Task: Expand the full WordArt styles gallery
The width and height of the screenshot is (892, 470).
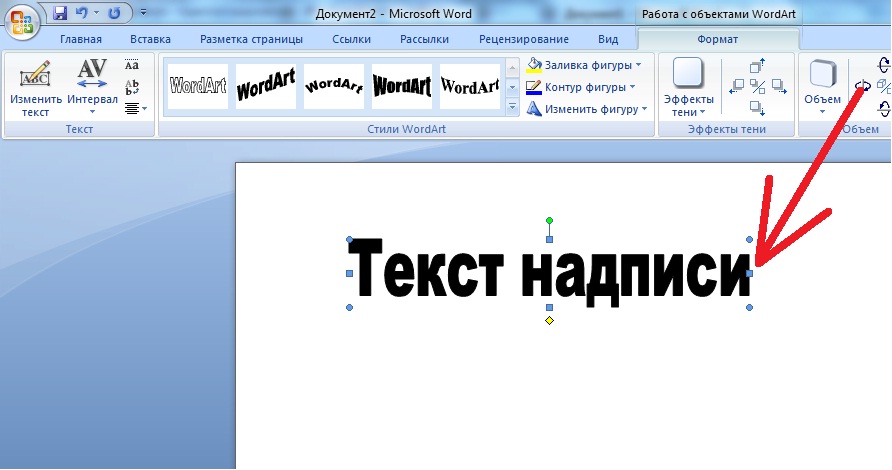Action: click(x=512, y=107)
